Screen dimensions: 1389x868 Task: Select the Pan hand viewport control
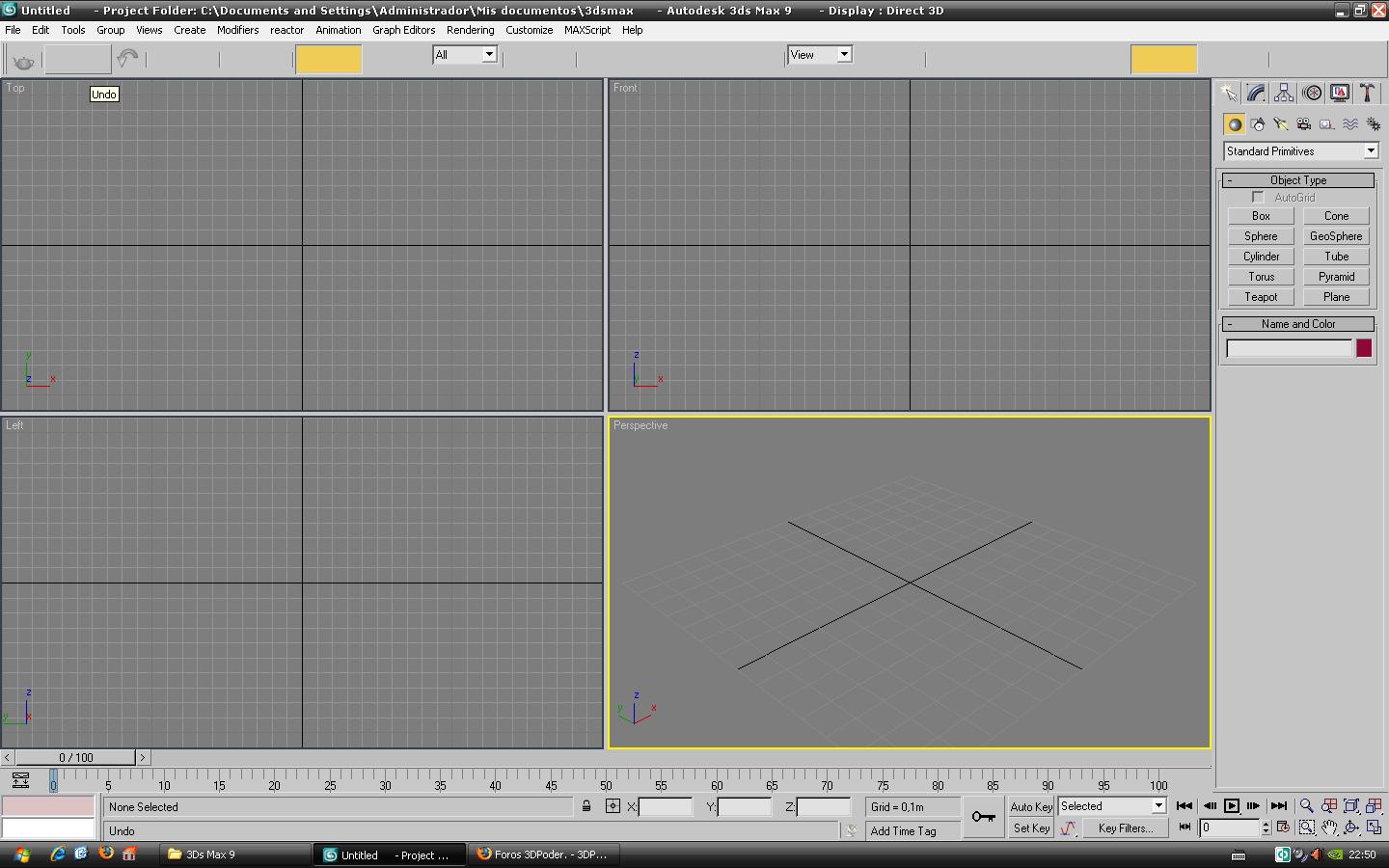click(x=1329, y=827)
